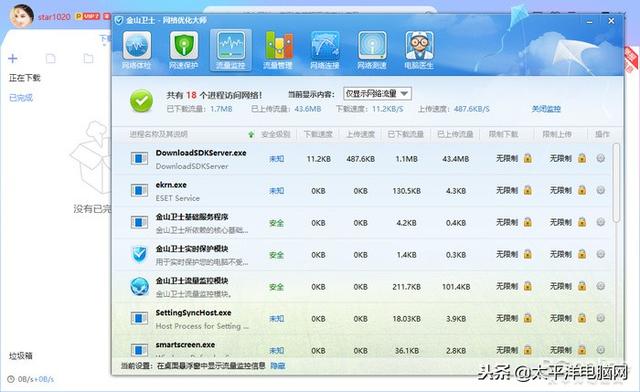Open the 网络测速 speed test icon

[x=372, y=50]
